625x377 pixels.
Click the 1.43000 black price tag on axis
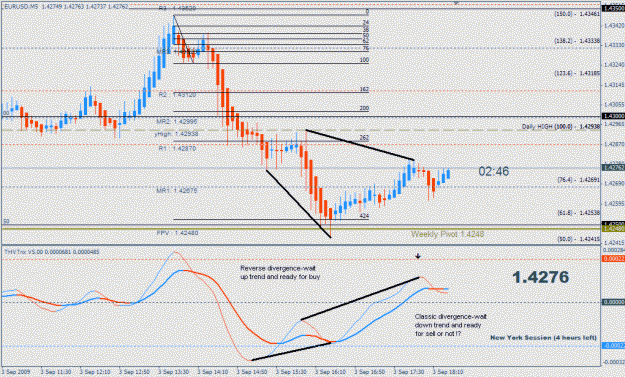(613, 116)
